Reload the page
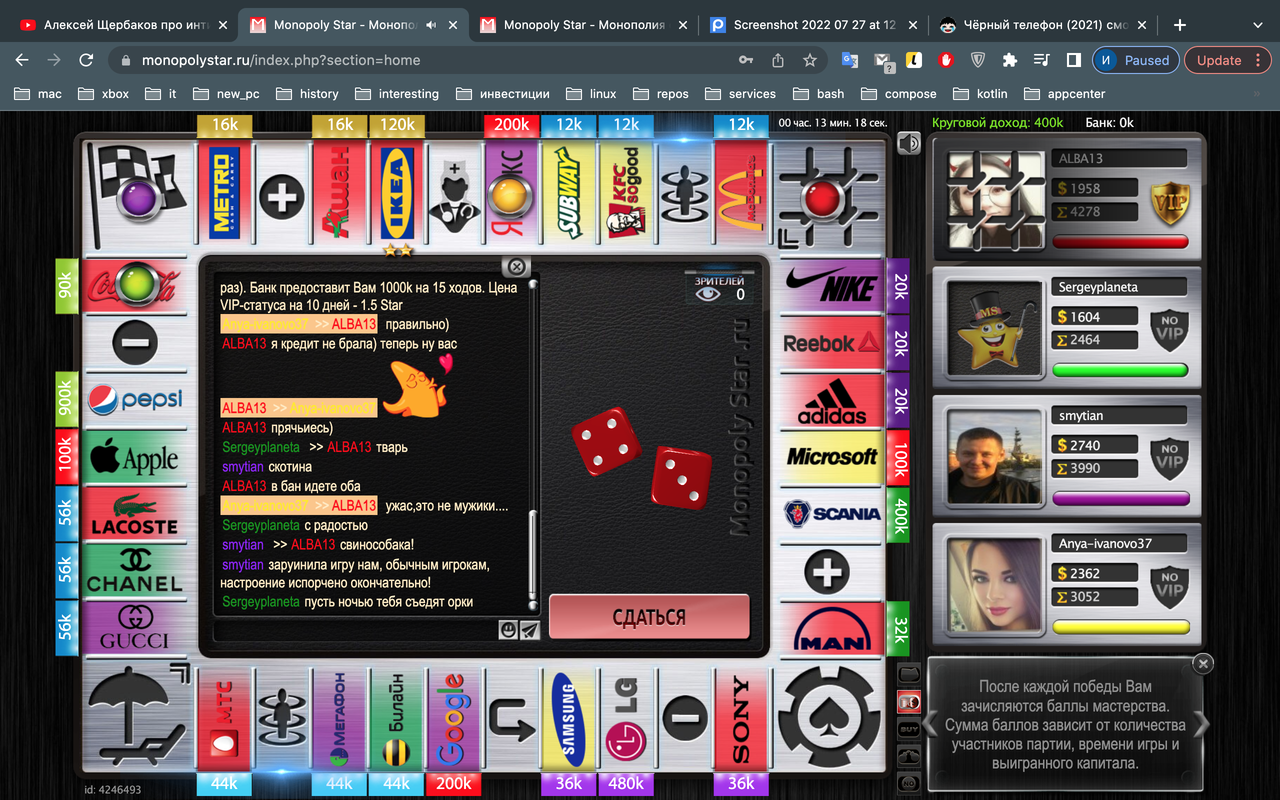The image size is (1280, 800). click(86, 60)
